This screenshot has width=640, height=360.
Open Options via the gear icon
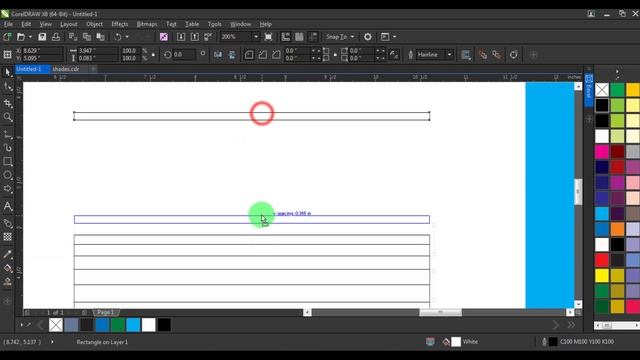[368, 37]
